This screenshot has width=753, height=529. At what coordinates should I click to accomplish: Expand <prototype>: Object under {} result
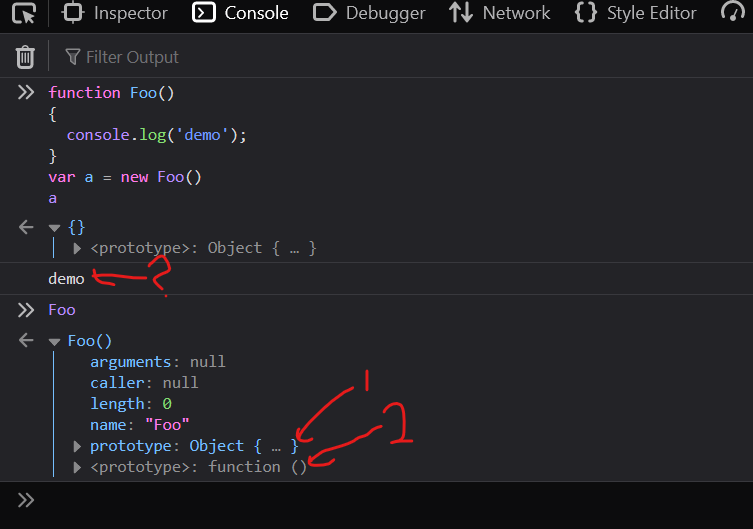click(x=76, y=248)
